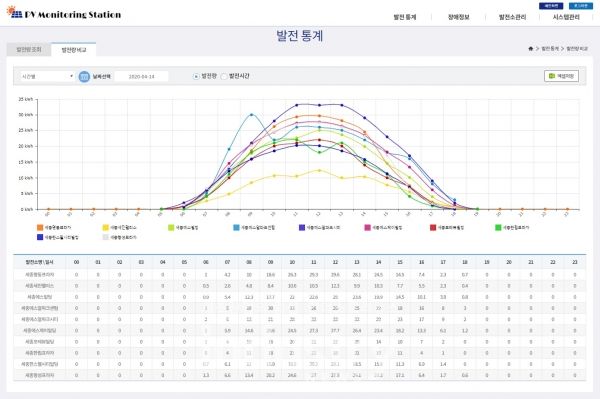Click the 27.7 table cell

tap(335, 331)
